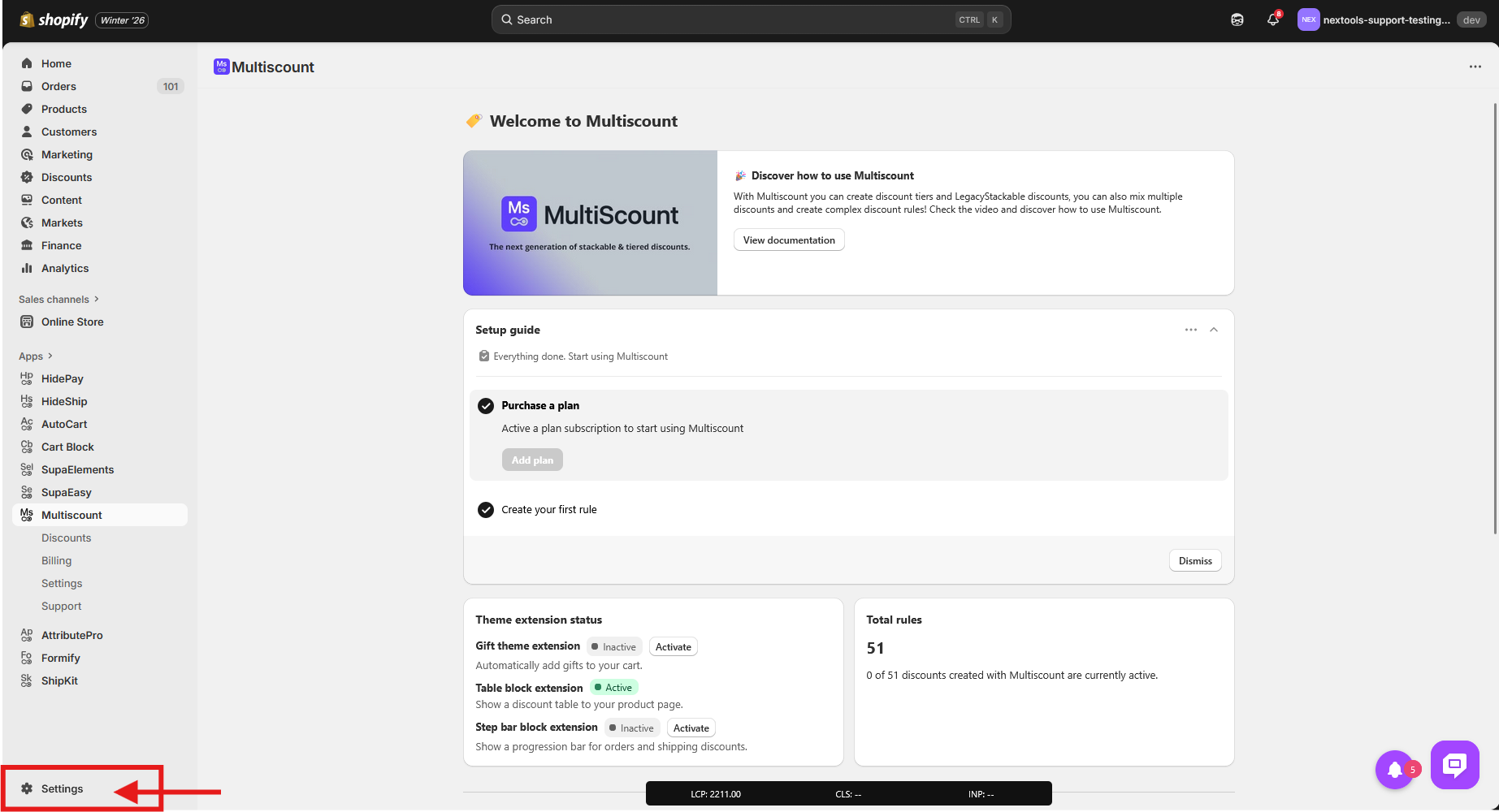Click the Sidekick assistant icon in top bar
Screen dimensions: 1499x812
point(1237,20)
